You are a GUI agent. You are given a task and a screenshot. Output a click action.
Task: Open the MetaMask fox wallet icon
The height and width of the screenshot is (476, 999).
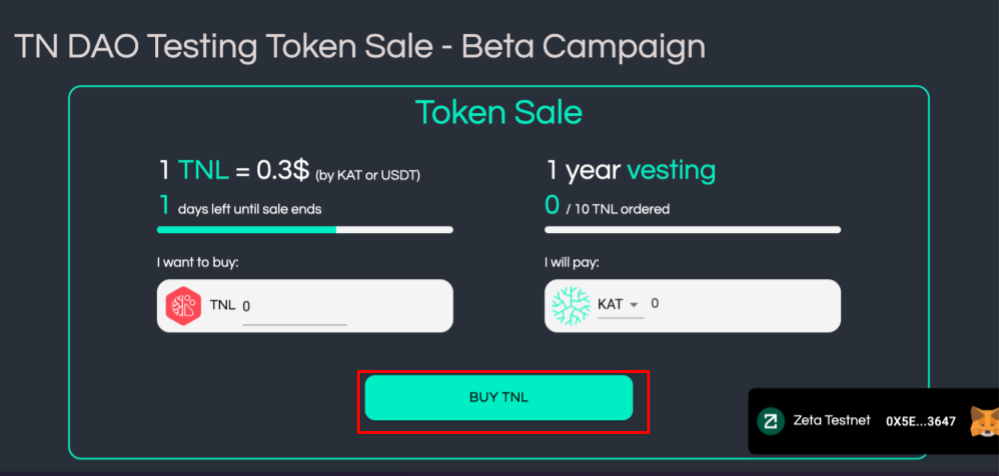click(982, 421)
